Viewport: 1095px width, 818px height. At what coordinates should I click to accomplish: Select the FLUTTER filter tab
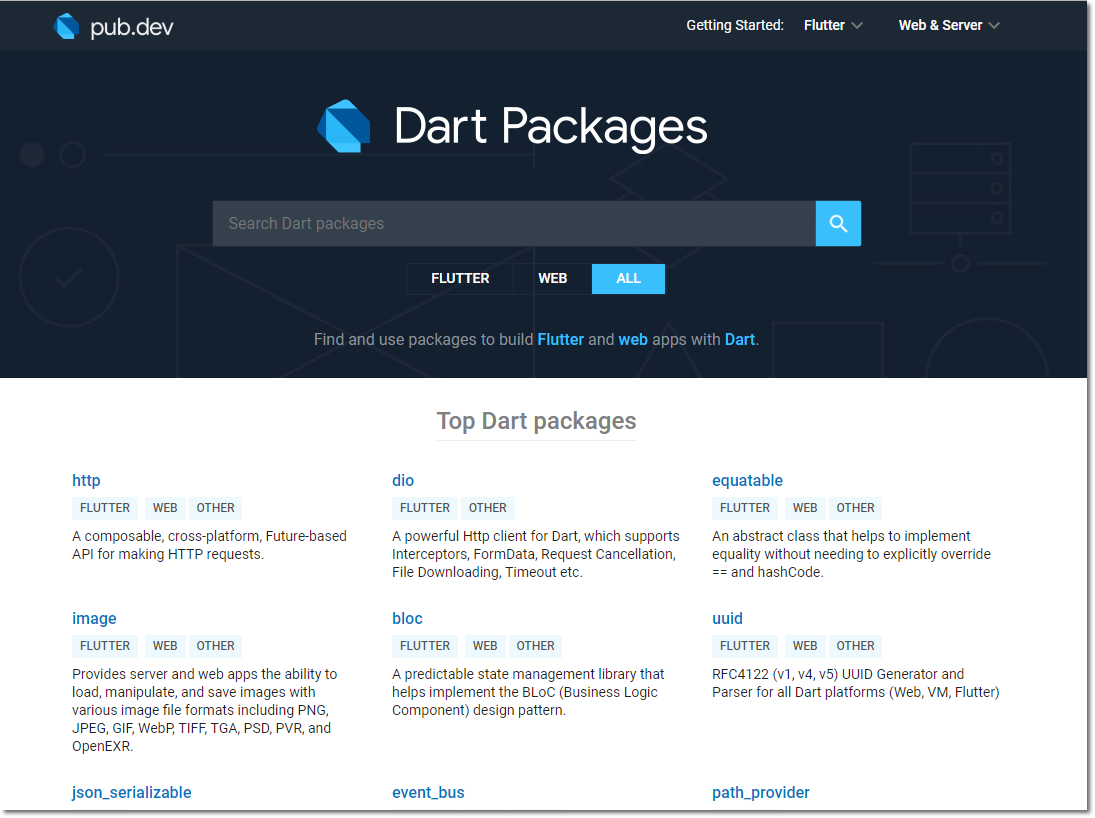pos(460,279)
